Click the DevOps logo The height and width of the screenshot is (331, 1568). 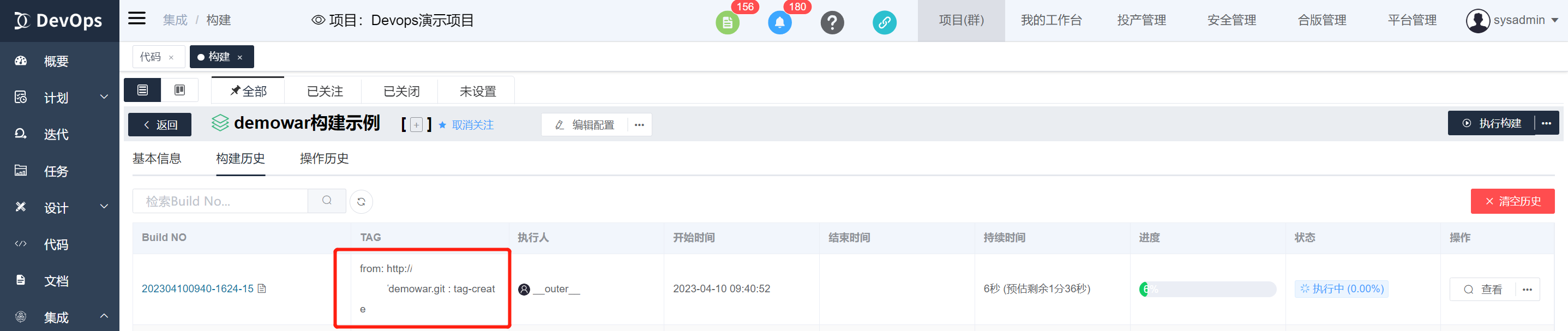(x=59, y=21)
